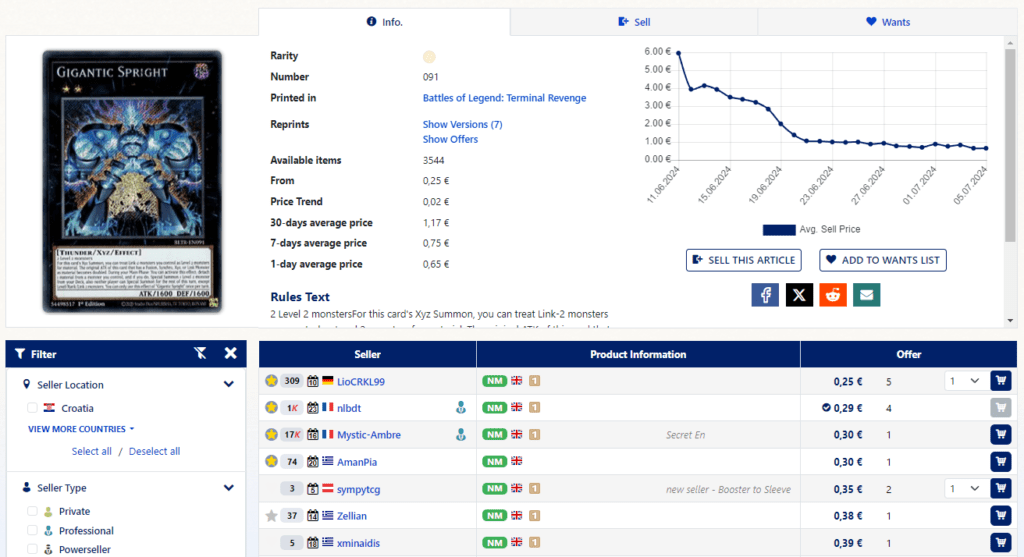Open quantity dropdown for LioCRKL99's offer
1024x557 pixels.
pyautogui.click(x=965, y=381)
